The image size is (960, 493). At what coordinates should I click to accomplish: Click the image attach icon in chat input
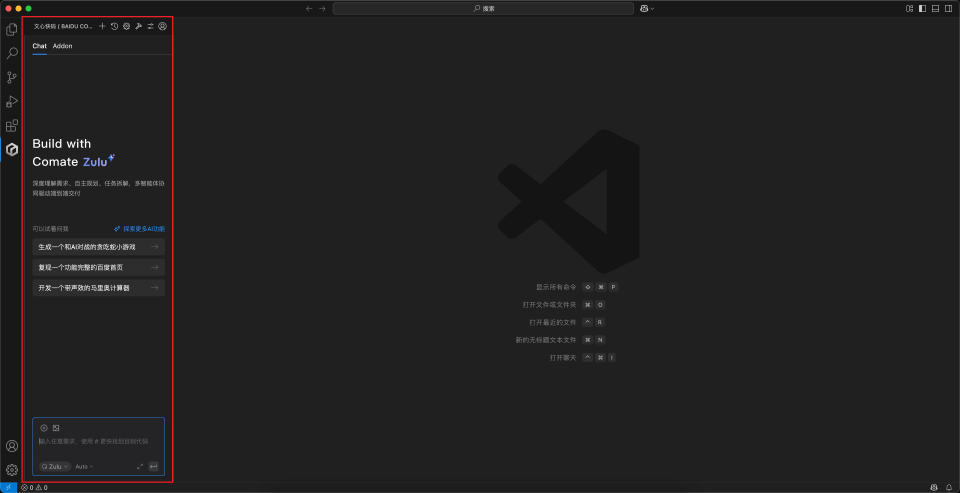coord(56,428)
